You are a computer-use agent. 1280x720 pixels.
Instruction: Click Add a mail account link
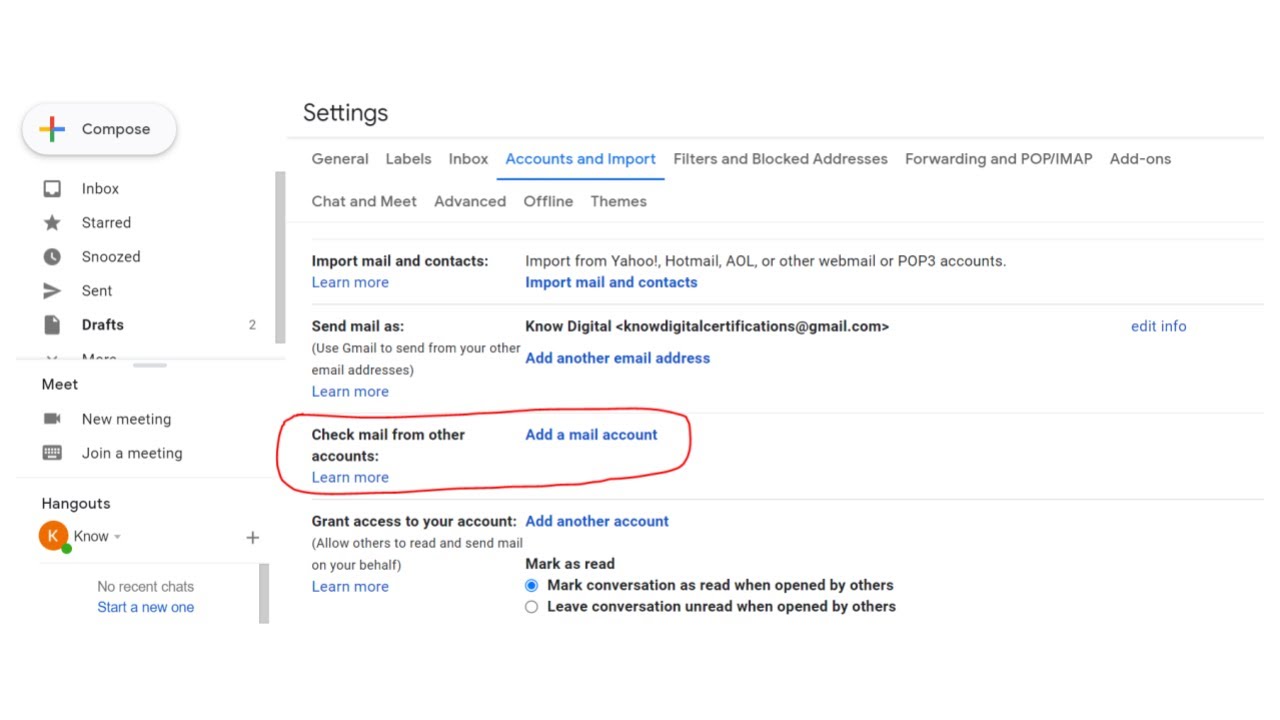click(591, 435)
